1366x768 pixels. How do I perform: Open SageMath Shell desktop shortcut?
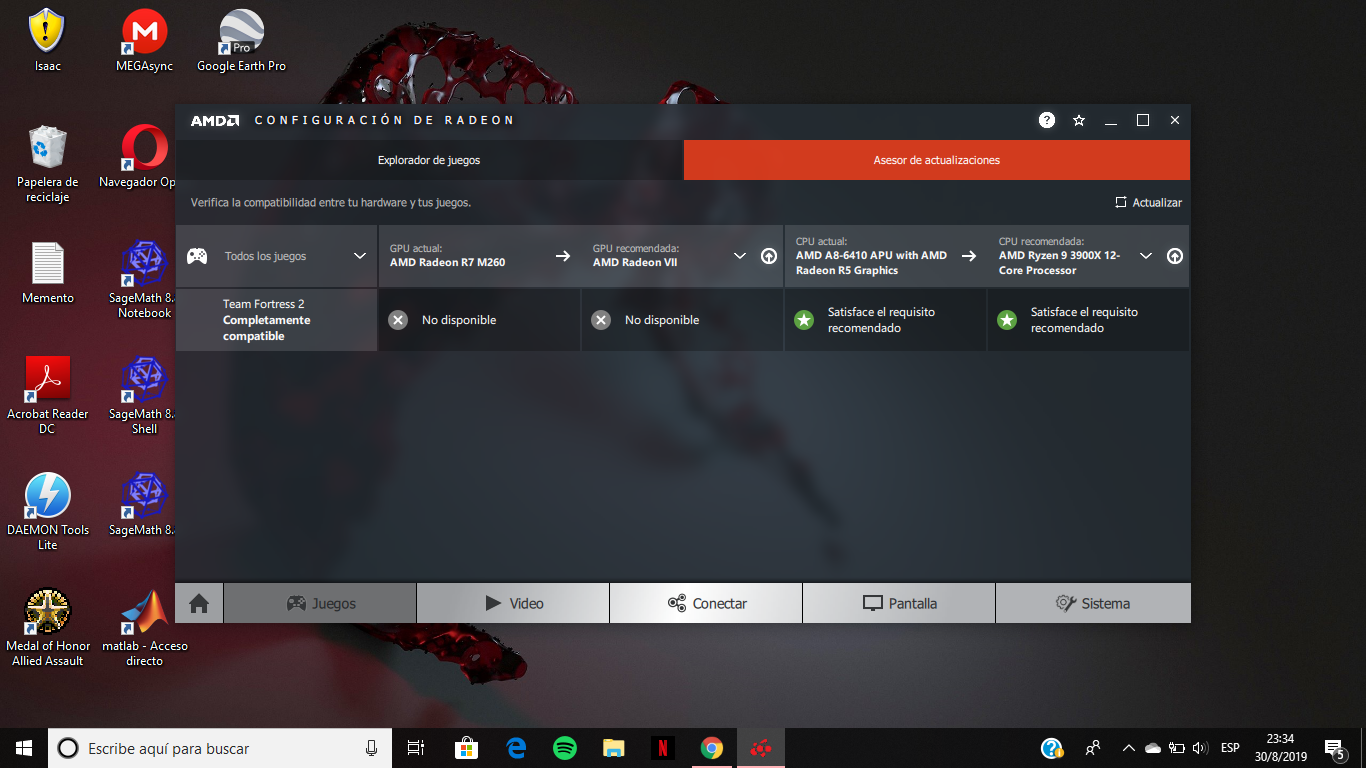tap(141, 396)
